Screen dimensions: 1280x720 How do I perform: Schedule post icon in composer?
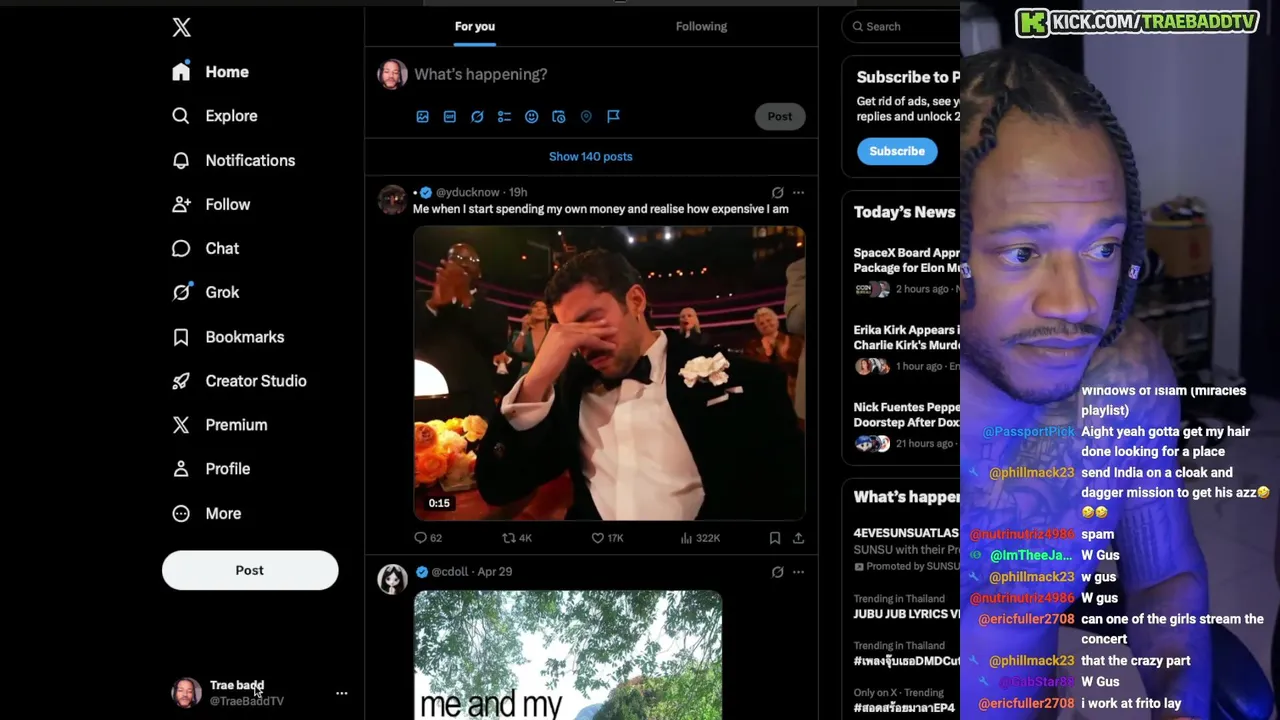[x=559, y=117]
